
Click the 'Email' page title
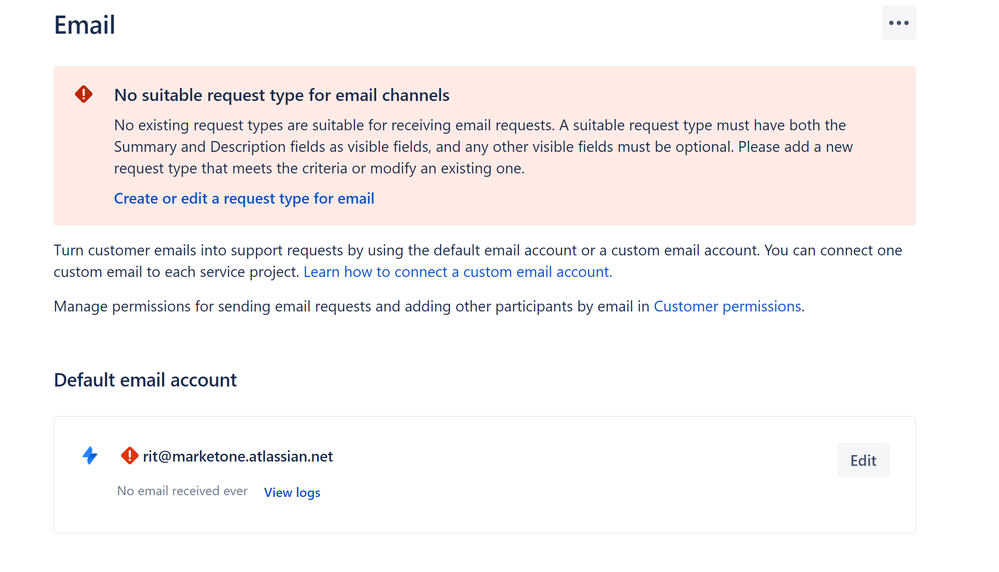click(84, 25)
